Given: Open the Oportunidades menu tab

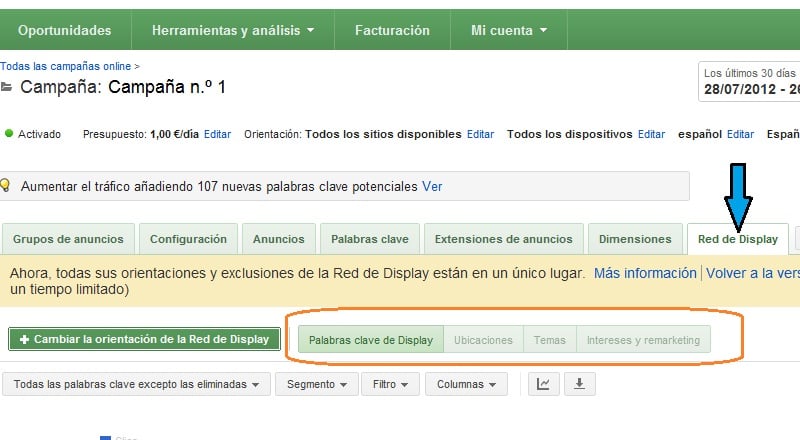Looking at the screenshot, I should tap(64, 30).
